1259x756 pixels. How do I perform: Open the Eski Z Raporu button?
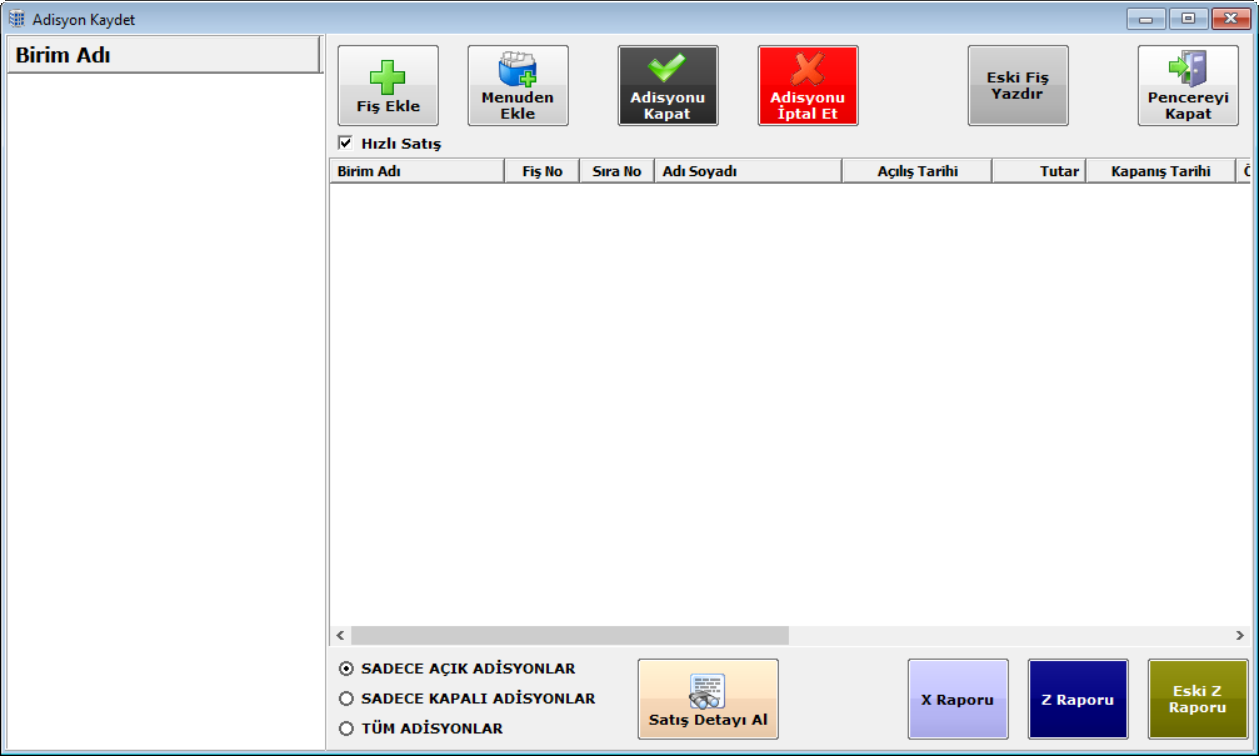(1197, 699)
